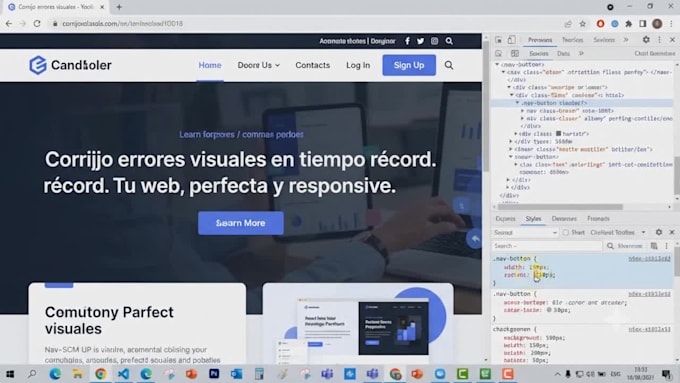Open the Contacts navigation link
This screenshot has height=383, width=680.
(313, 65)
